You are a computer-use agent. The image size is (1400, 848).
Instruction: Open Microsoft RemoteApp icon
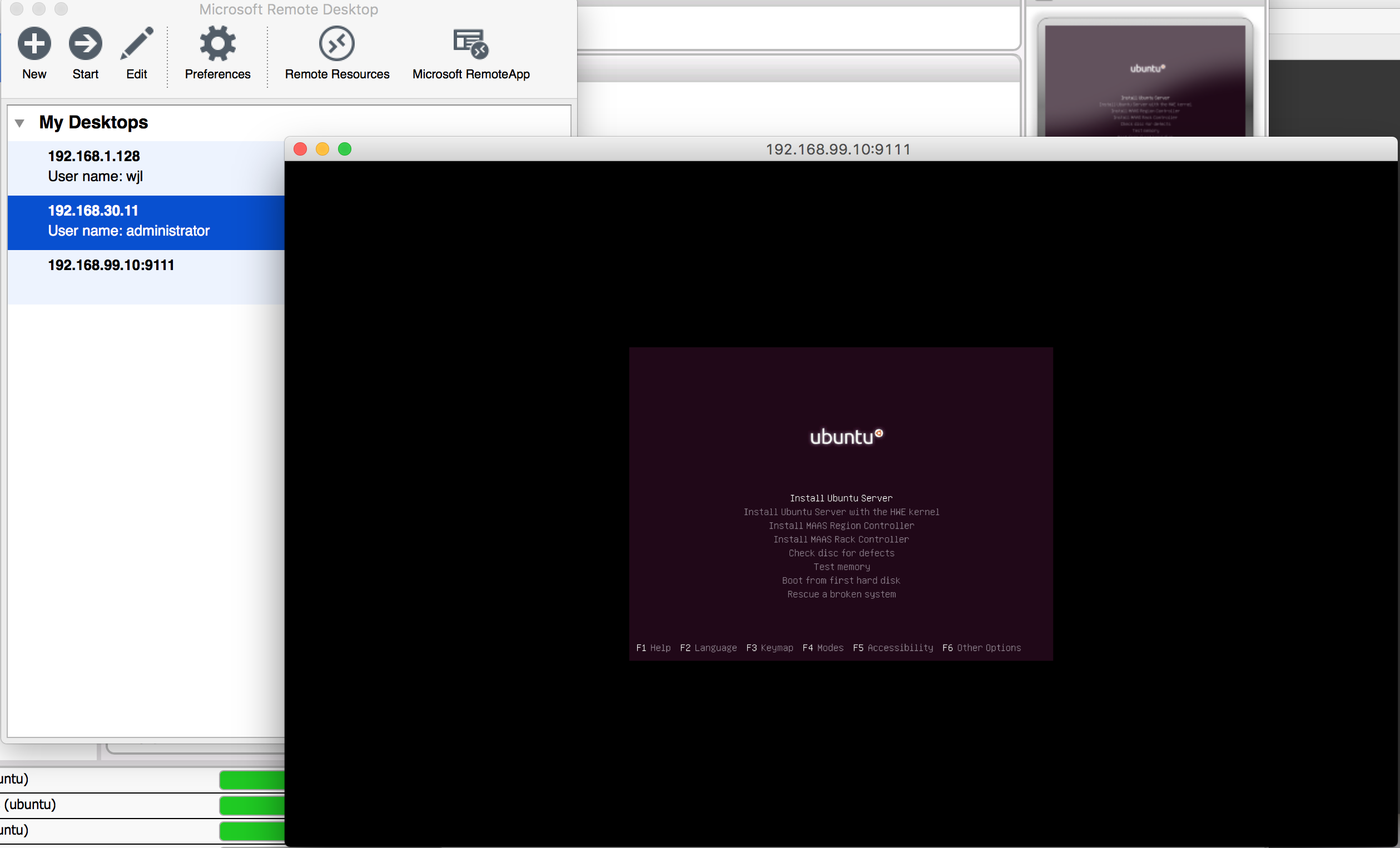470,43
